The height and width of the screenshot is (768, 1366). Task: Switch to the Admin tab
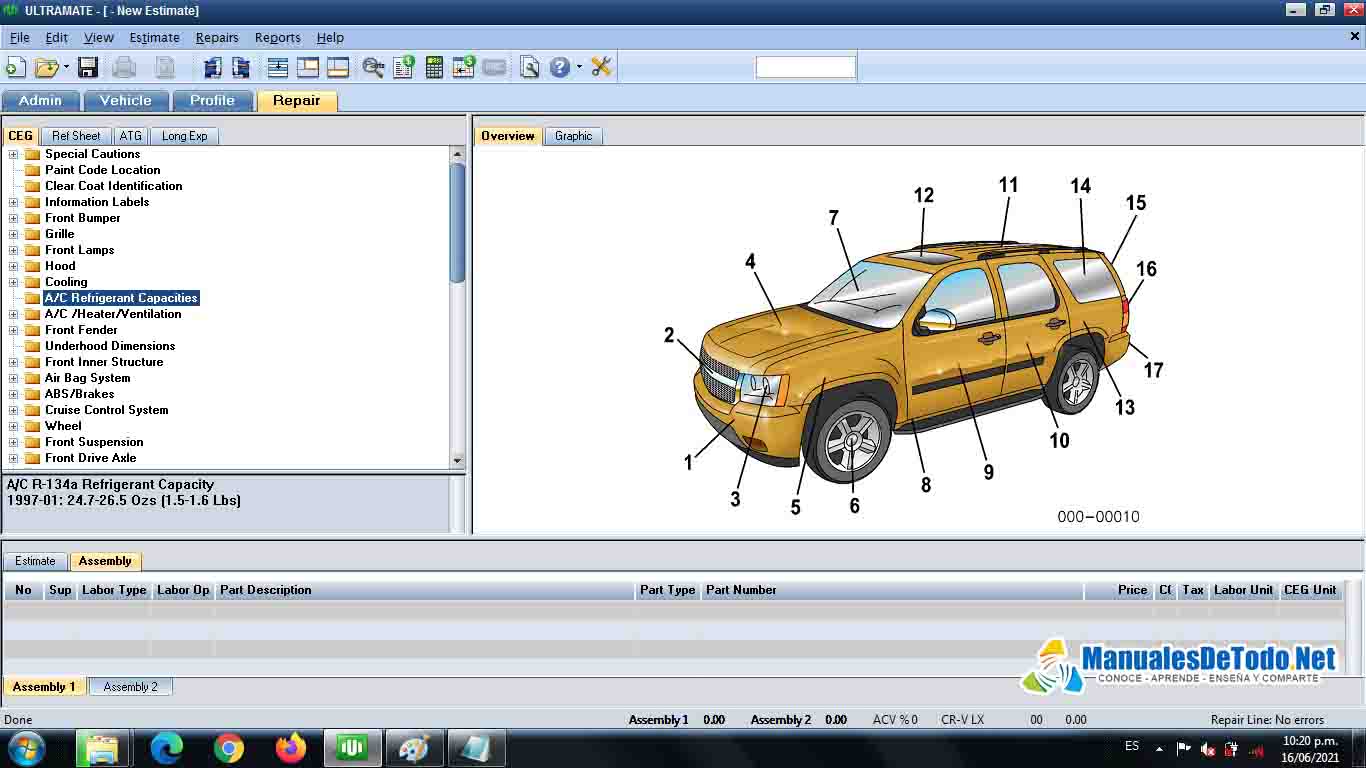[40, 100]
